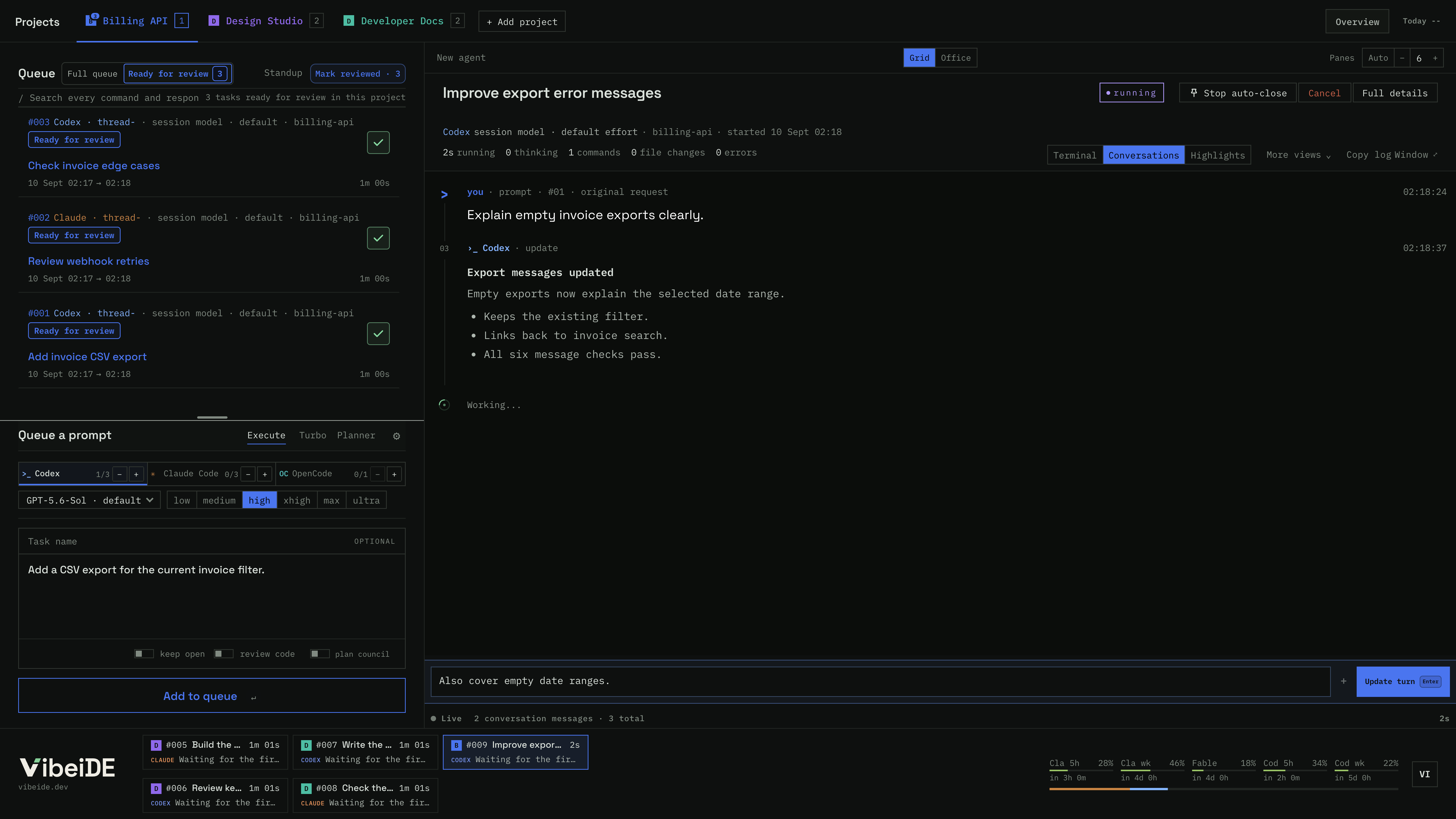This screenshot has height=819, width=1456.
Task: Select the #009 Improve export agent card
Action: (x=515, y=752)
